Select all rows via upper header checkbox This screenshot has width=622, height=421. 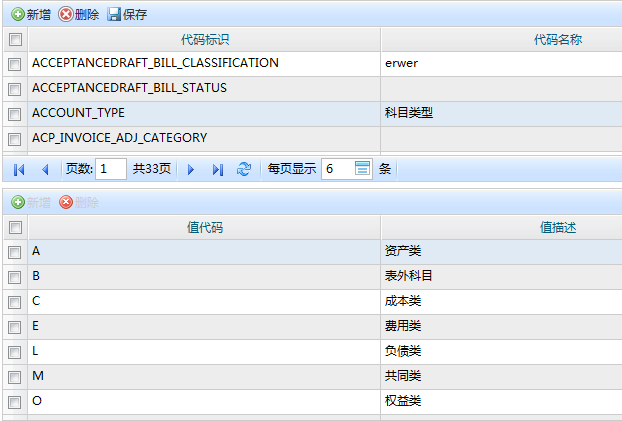14,39
